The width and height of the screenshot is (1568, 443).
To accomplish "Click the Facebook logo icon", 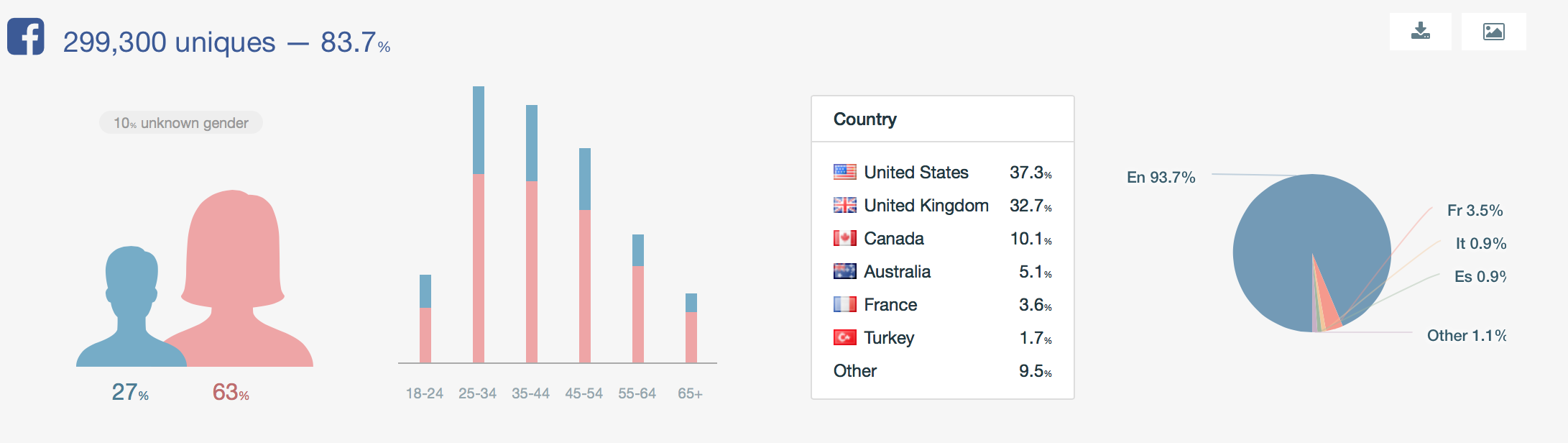I will click(x=26, y=36).
